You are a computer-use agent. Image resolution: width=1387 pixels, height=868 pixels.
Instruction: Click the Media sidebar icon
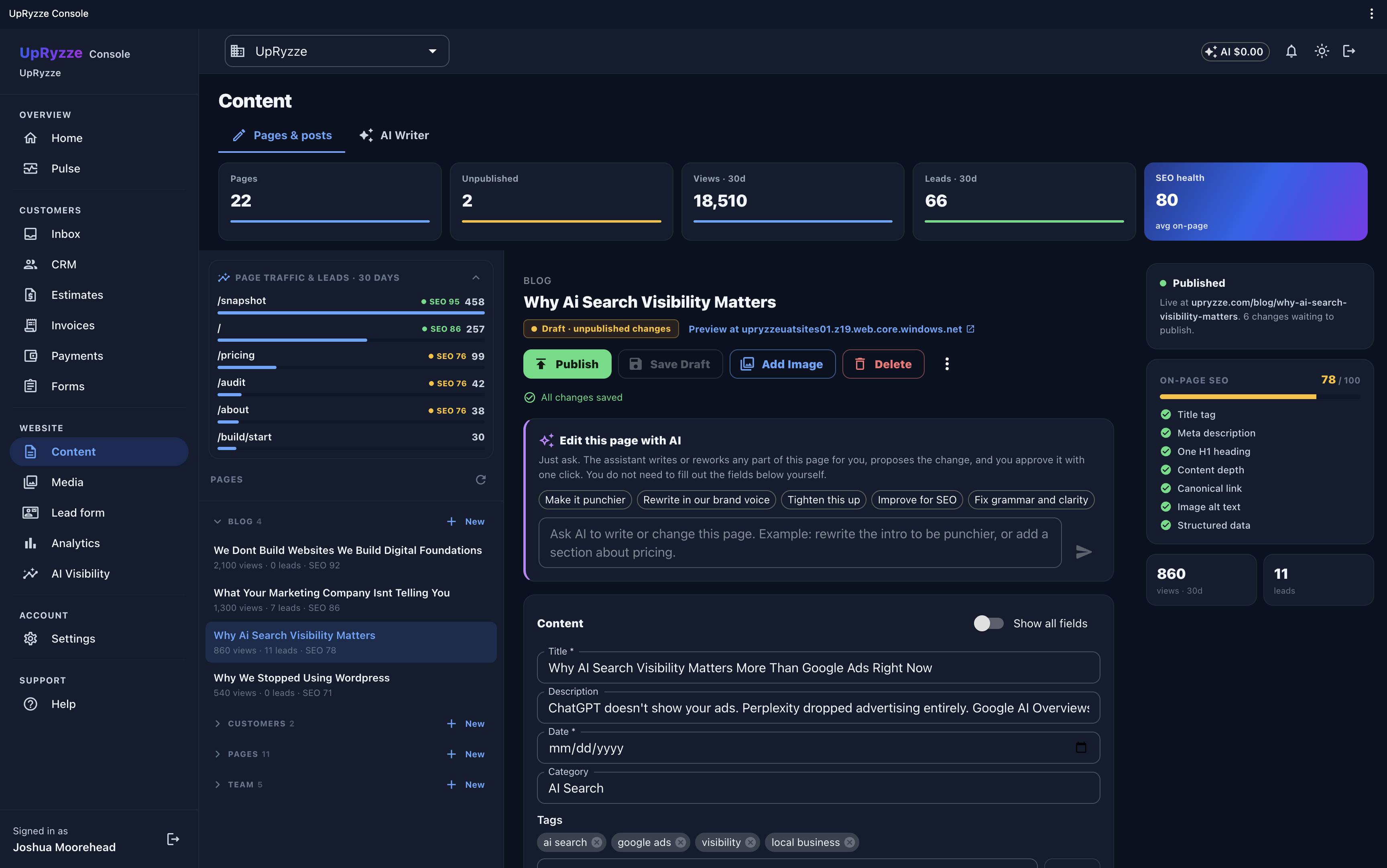pyautogui.click(x=31, y=482)
